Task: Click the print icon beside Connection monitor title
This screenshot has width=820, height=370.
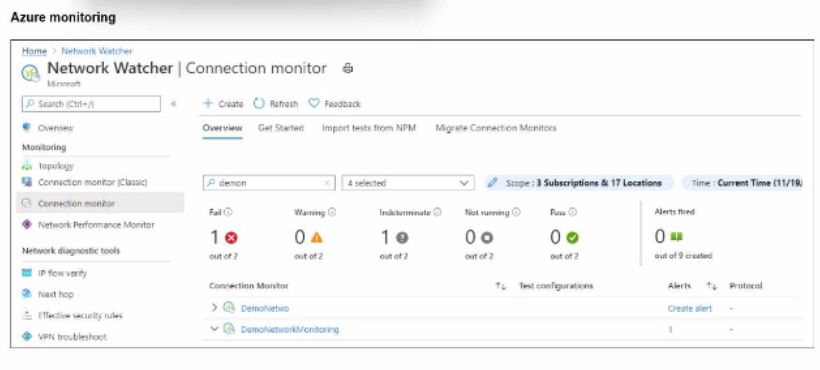Action: [348, 68]
